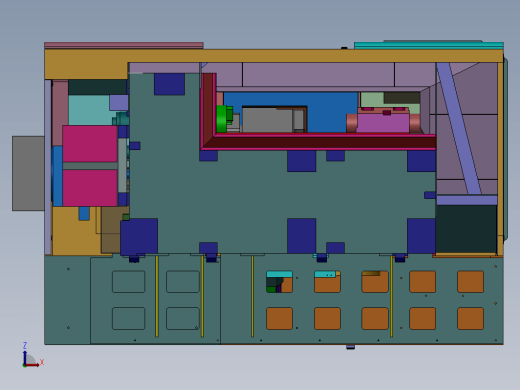Viewport: 520px width, 390px height.
Task: Pick the gray box inside the blue panel
Action: tap(268, 119)
